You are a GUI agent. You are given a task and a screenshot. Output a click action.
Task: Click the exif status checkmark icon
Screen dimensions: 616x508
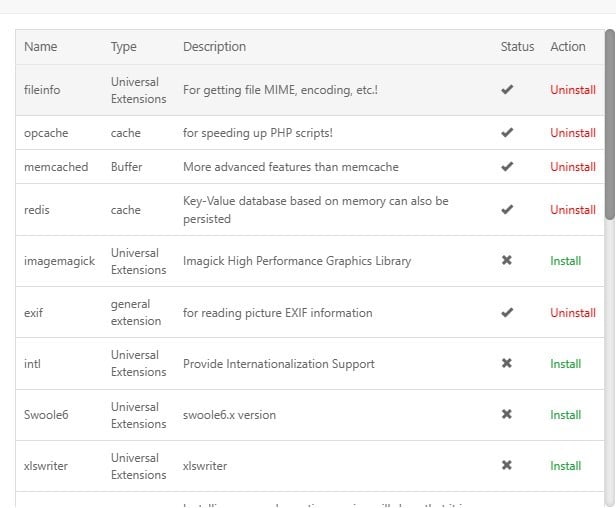point(507,313)
